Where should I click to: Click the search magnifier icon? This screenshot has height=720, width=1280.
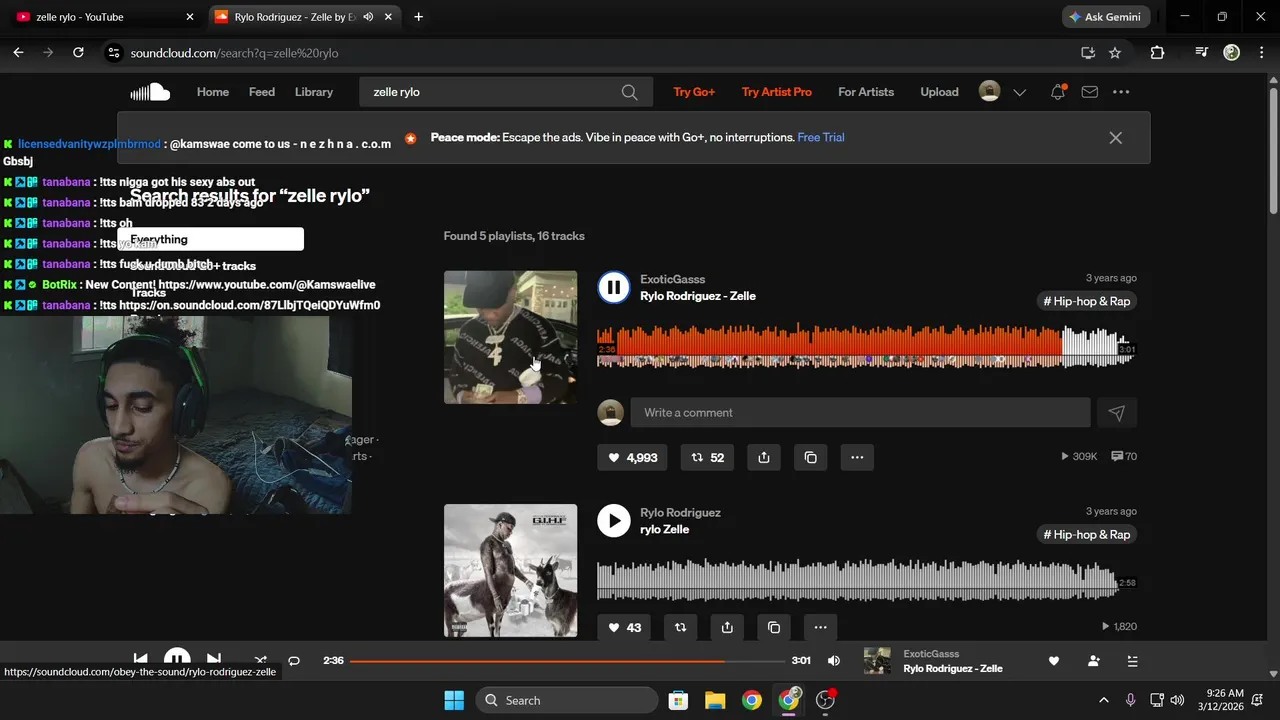(629, 92)
